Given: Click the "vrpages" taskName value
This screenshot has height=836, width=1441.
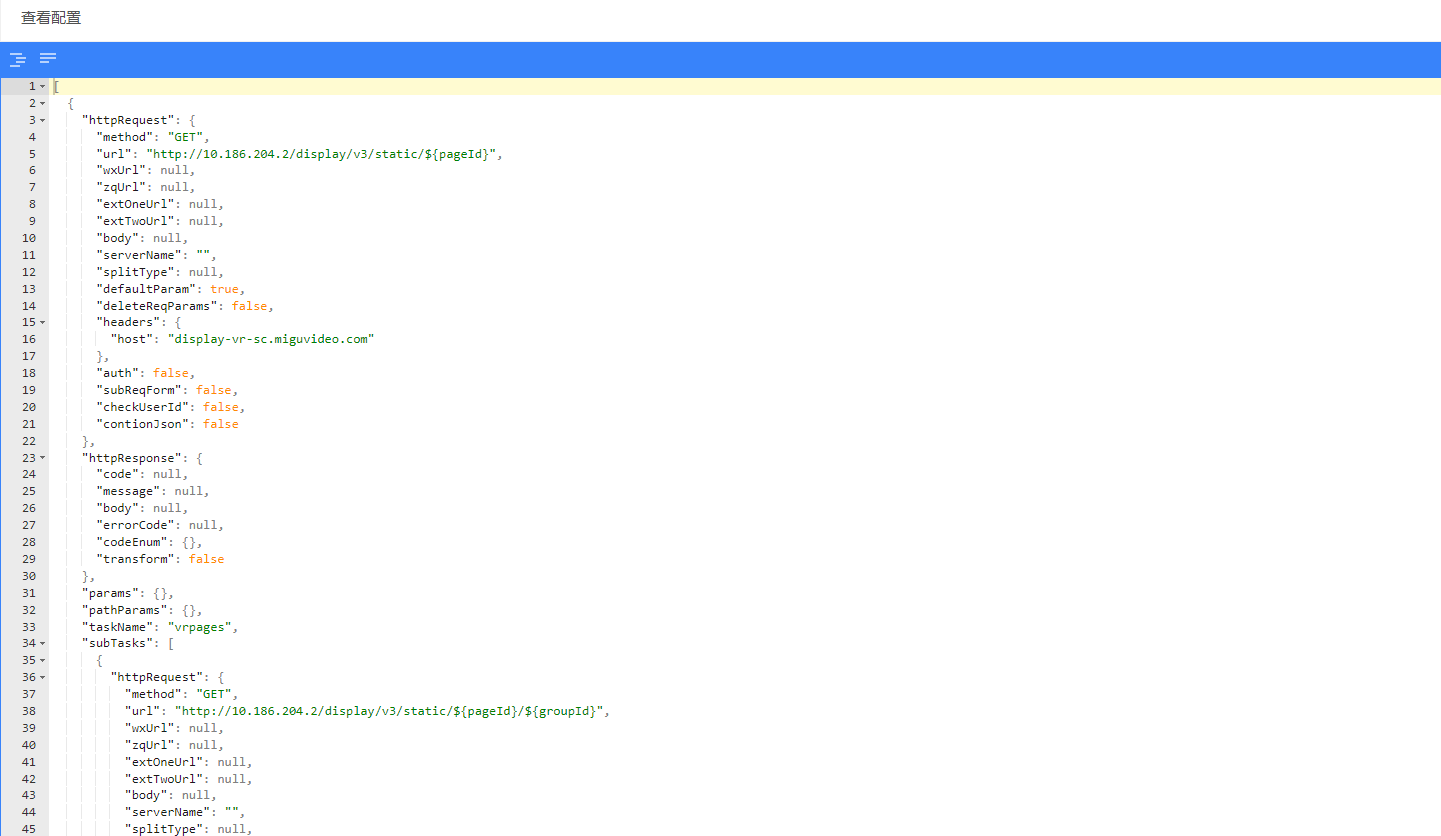Looking at the screenshot, I should pyautogui.click(x=199, y=627).
